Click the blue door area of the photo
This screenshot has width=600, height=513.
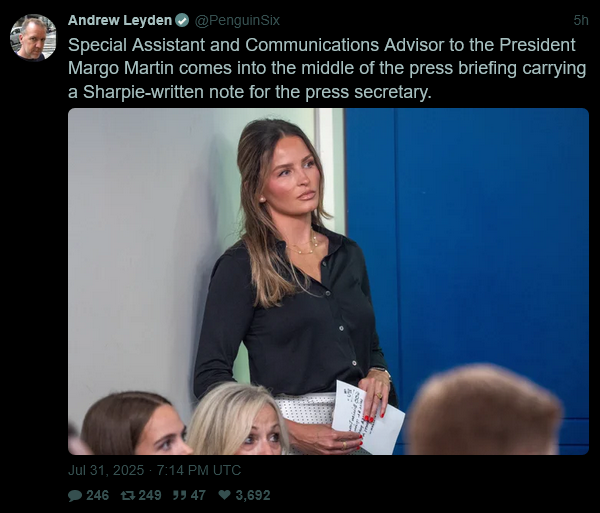[467, 237]
